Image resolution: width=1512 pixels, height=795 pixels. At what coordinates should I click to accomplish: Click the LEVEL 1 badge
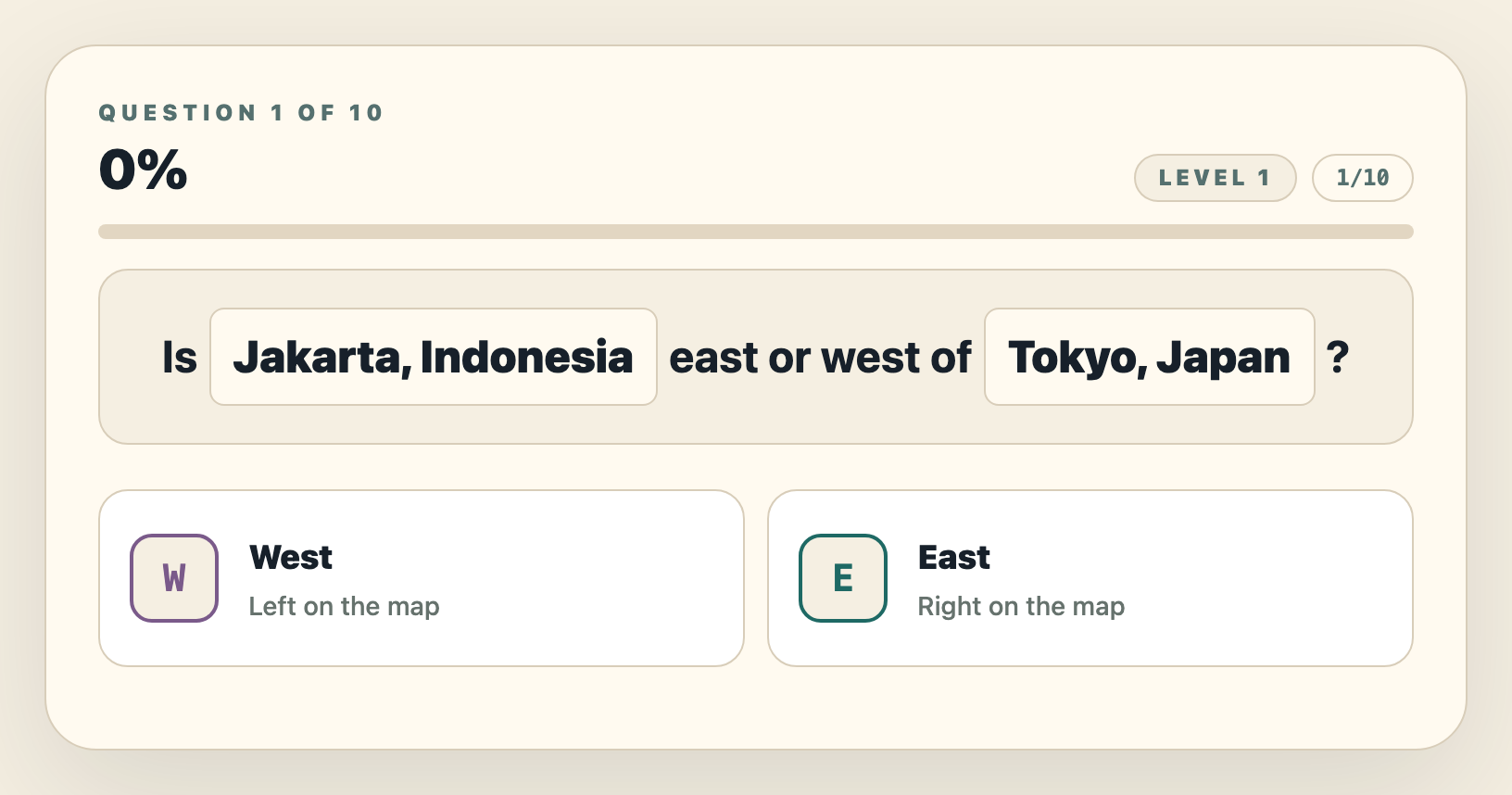(1216, 178)
